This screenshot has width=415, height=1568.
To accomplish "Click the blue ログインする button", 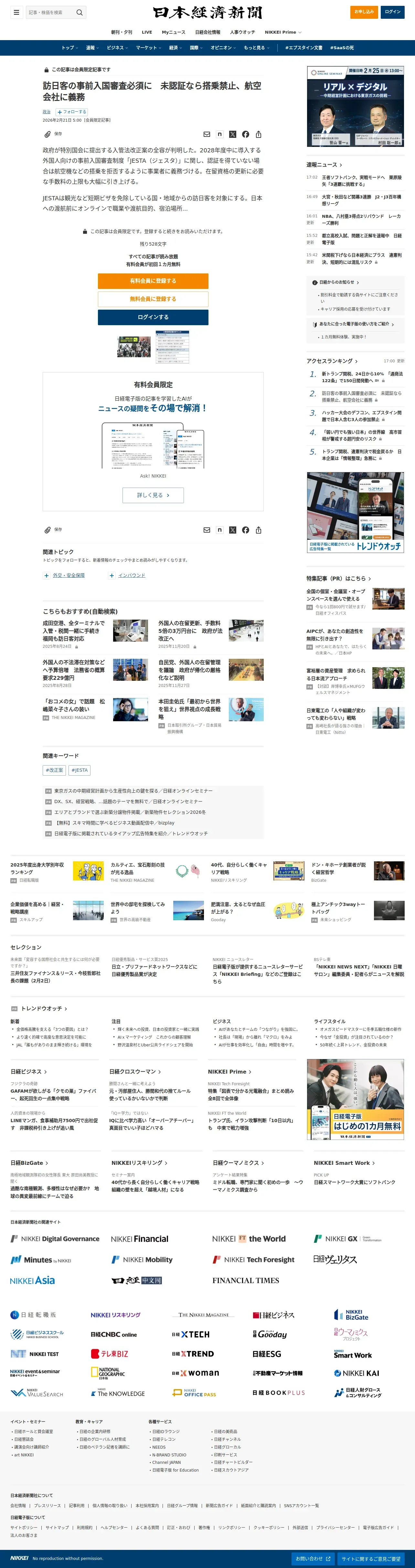I will coord(153,317).
